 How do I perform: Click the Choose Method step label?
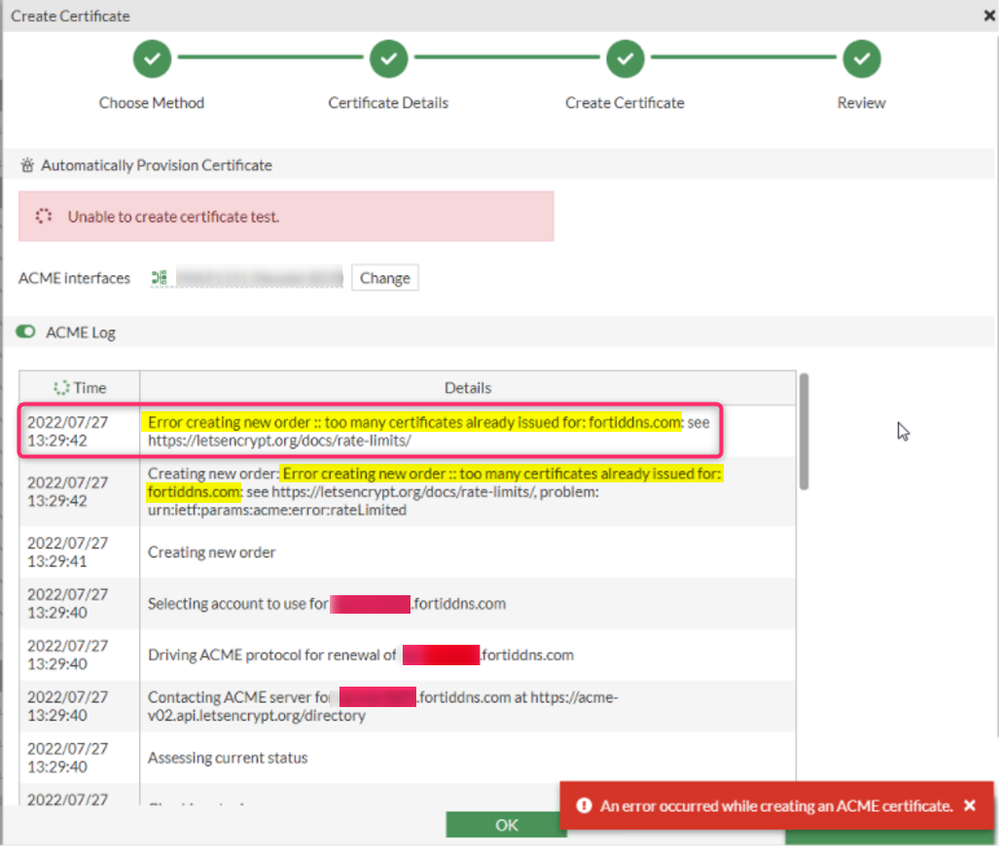tap(152, 103)
